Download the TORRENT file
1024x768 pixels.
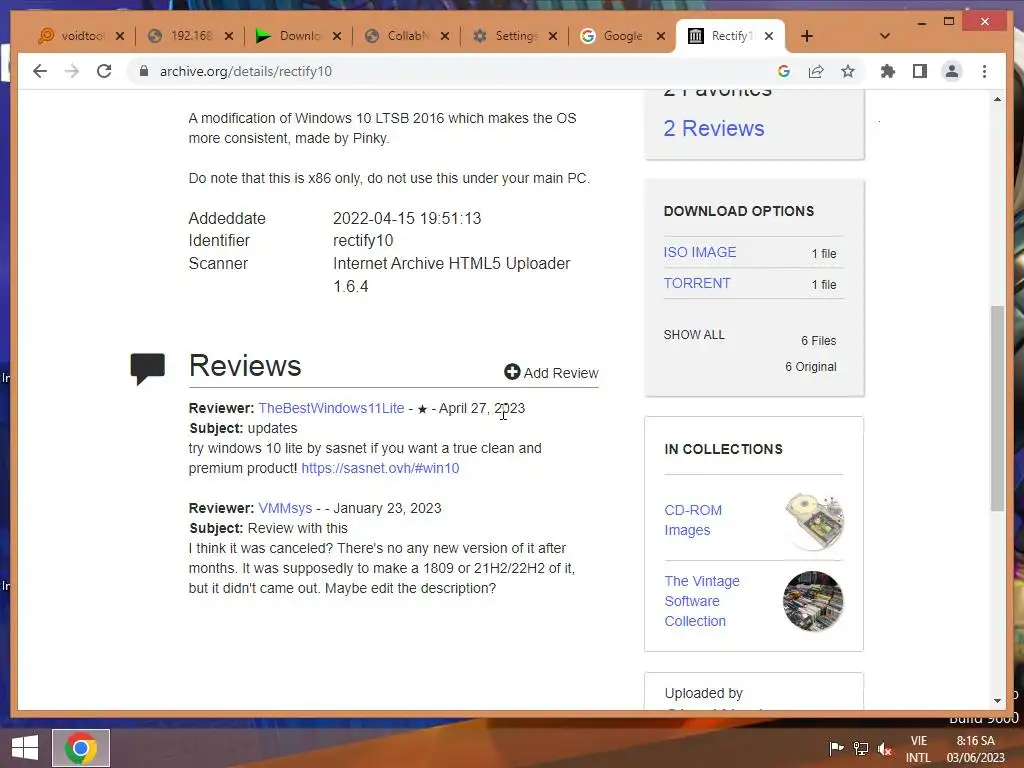click(x=697, y=283)
